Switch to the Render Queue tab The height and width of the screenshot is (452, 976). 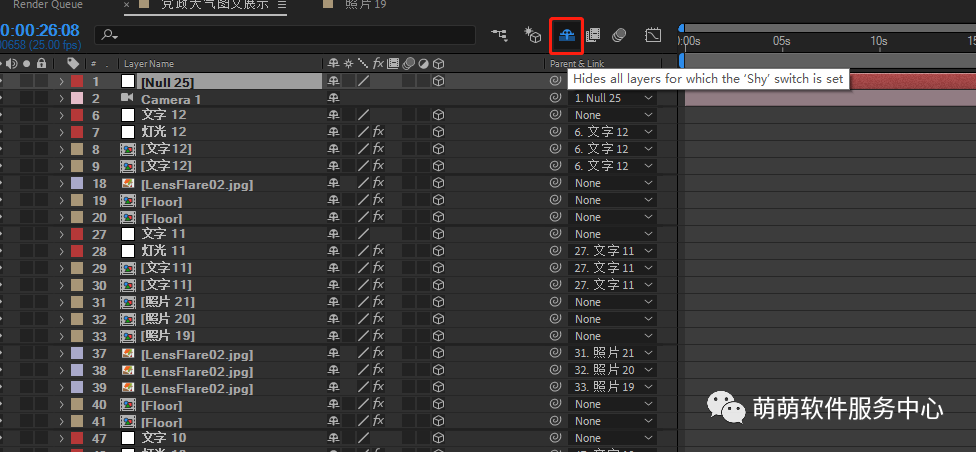pos(47,5)
